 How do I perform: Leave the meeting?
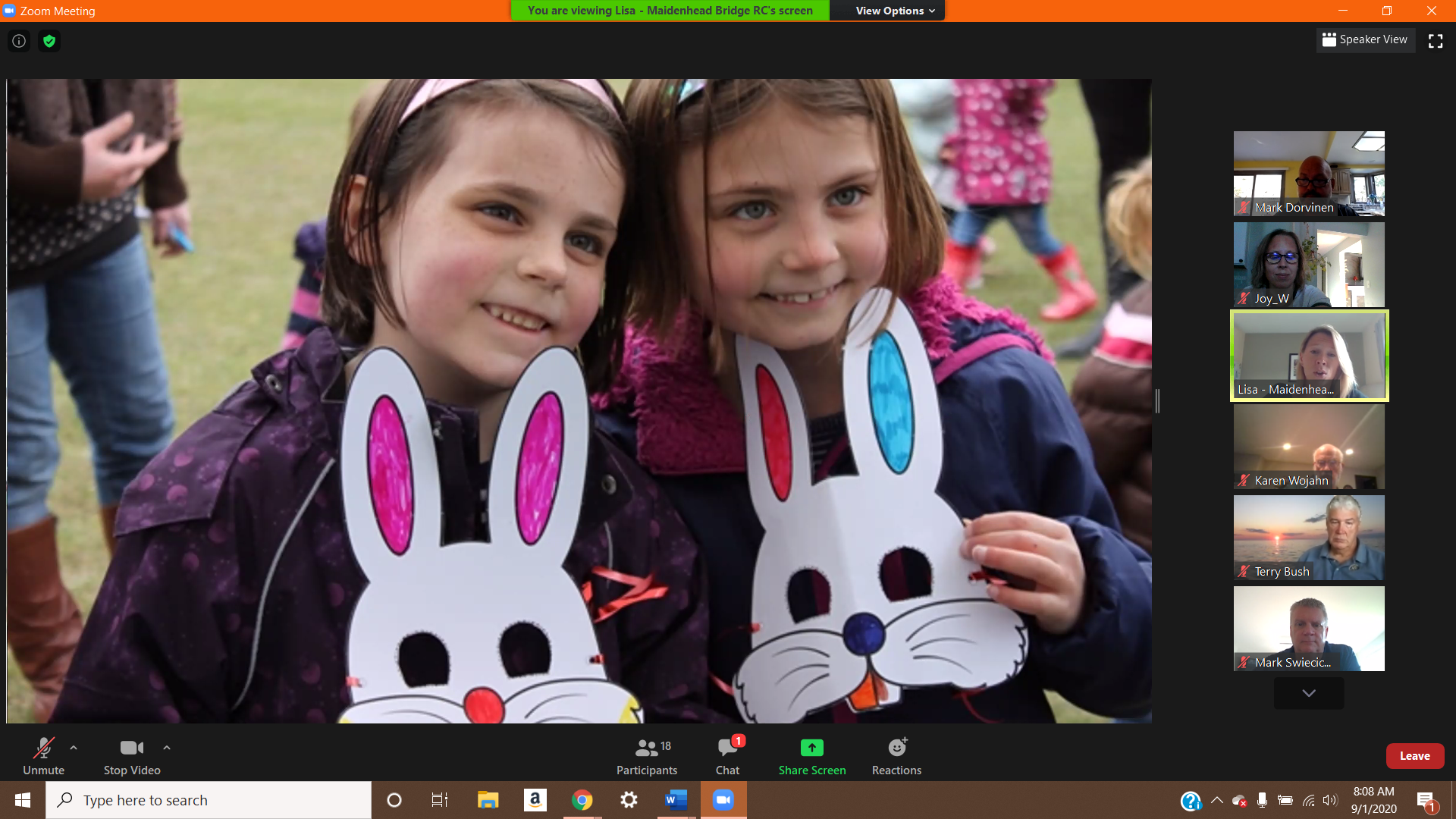(1415, 756)
